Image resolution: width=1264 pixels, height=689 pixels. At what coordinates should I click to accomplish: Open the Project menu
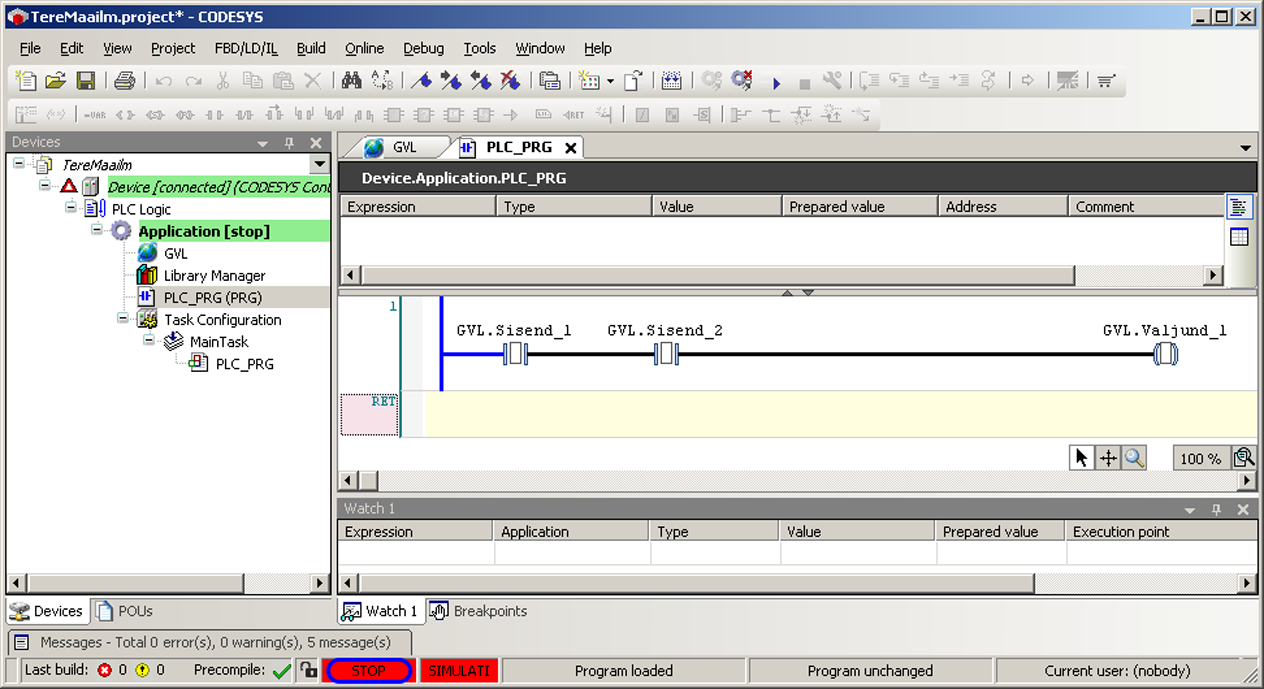point(173,48)
